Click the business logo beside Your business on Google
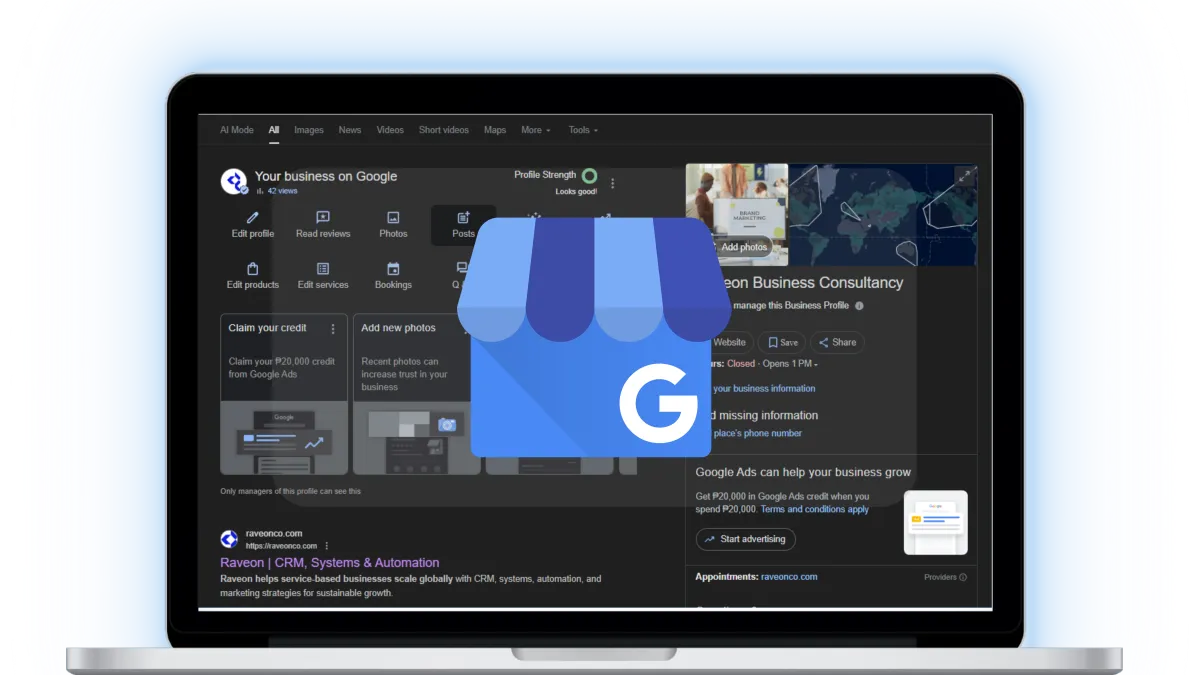This screenshot has width=1200, height=675. [x=234, y=181]
